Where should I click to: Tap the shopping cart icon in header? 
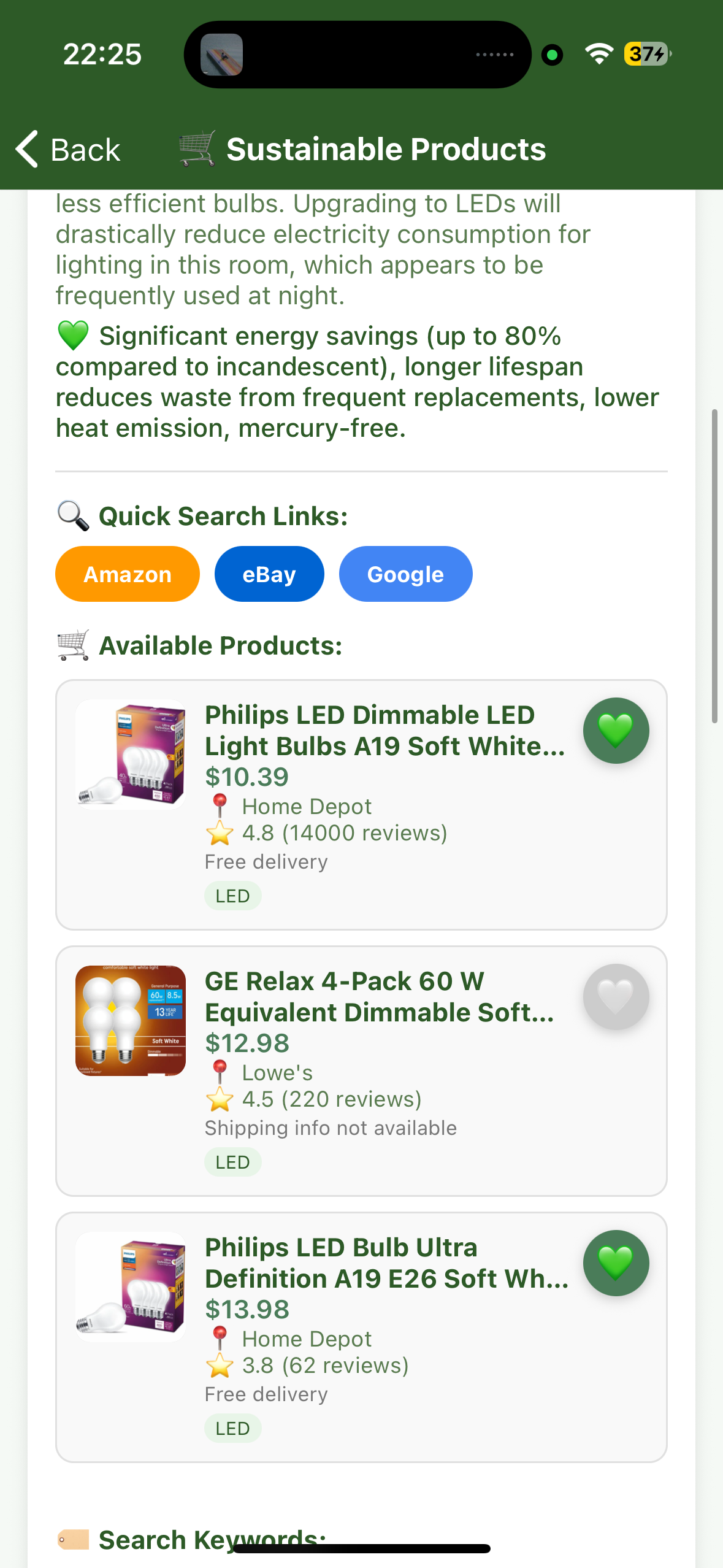click(197, 148)
